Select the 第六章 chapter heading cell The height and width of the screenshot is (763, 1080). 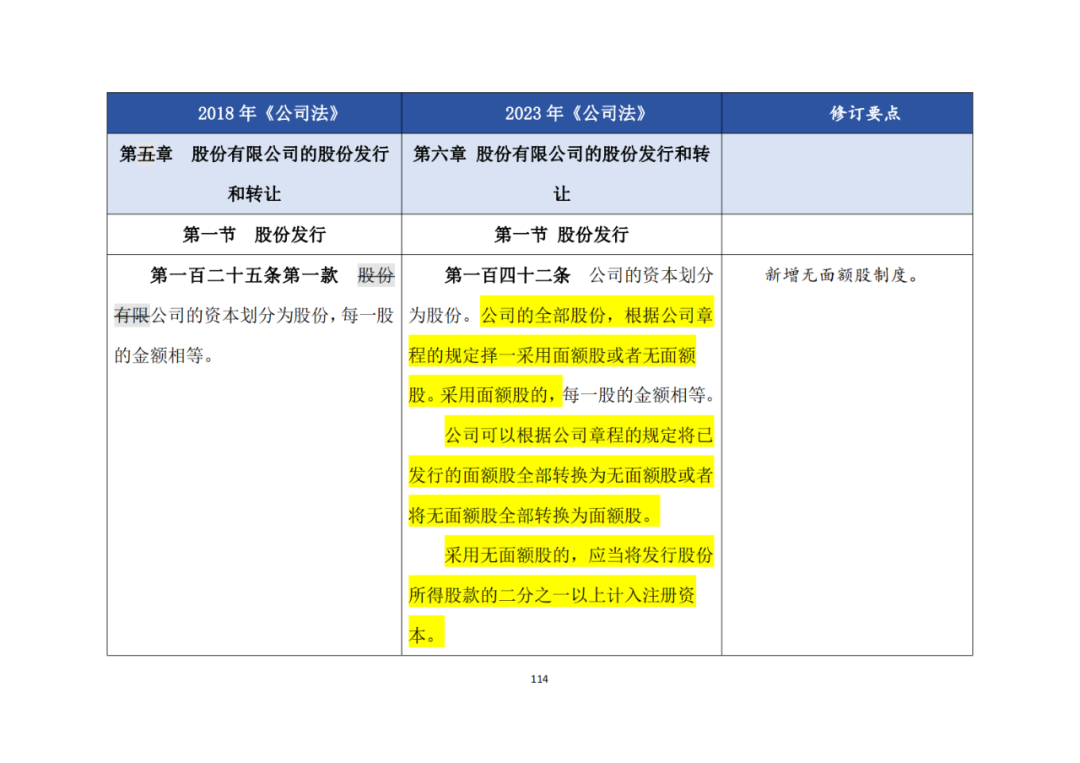tap(561, 174)
